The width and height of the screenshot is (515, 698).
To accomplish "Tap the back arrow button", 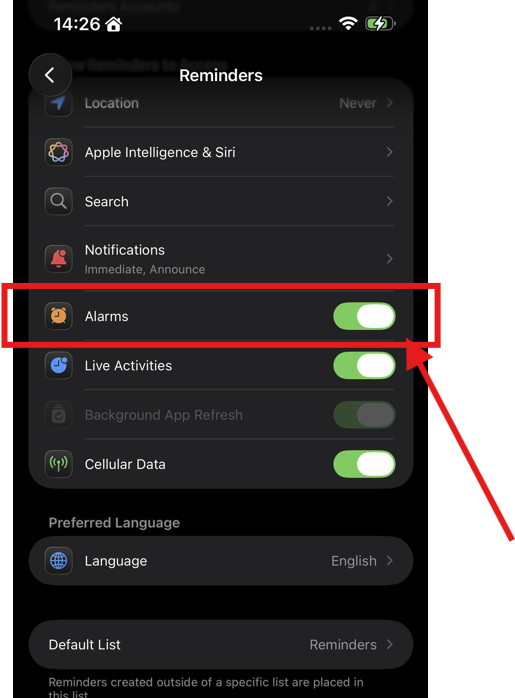I will [50, 75].
